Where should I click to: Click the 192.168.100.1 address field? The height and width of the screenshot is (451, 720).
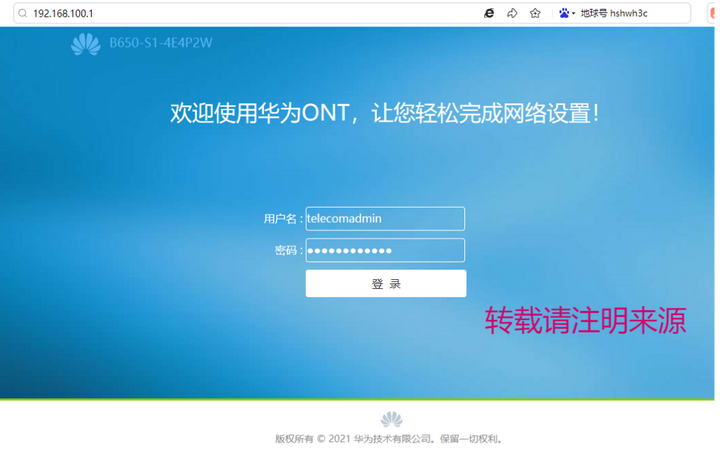pos(63,13)
